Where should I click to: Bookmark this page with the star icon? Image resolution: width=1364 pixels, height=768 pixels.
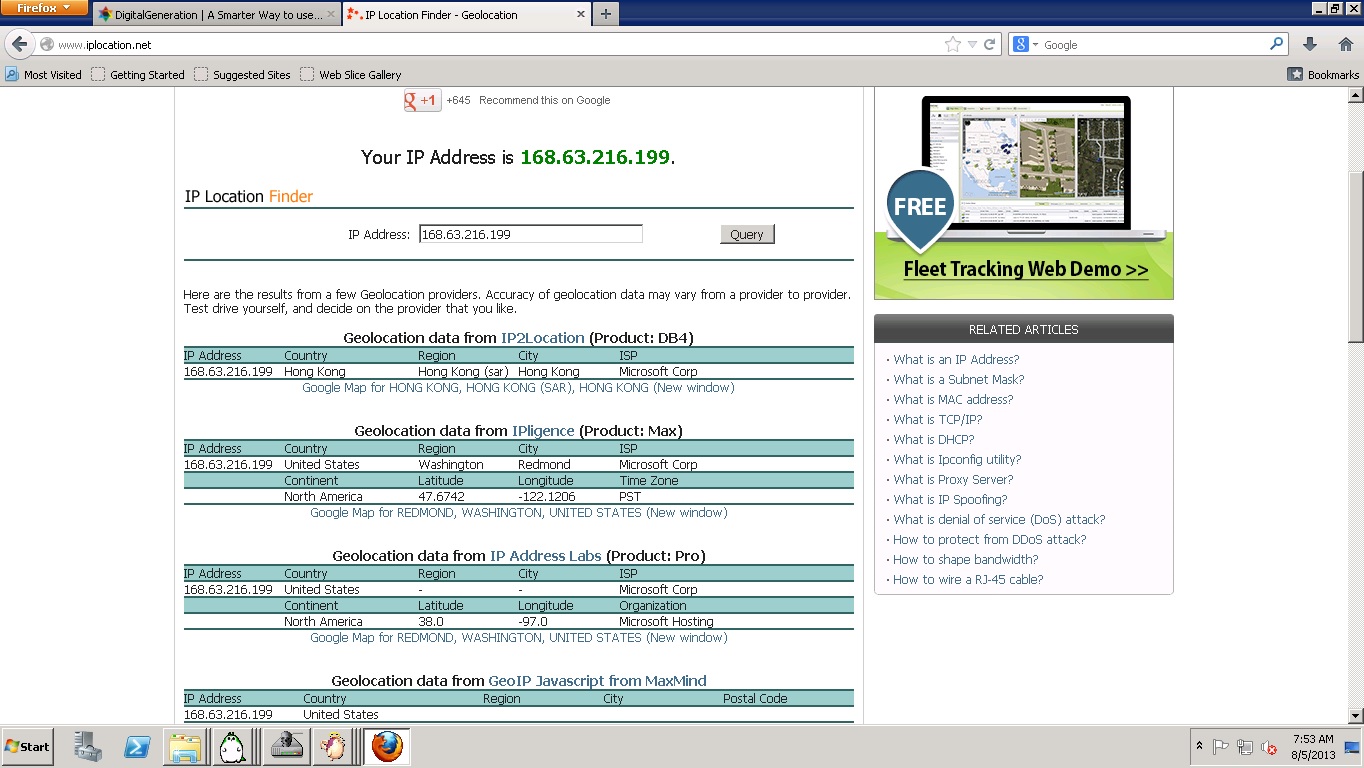[953, 44]
